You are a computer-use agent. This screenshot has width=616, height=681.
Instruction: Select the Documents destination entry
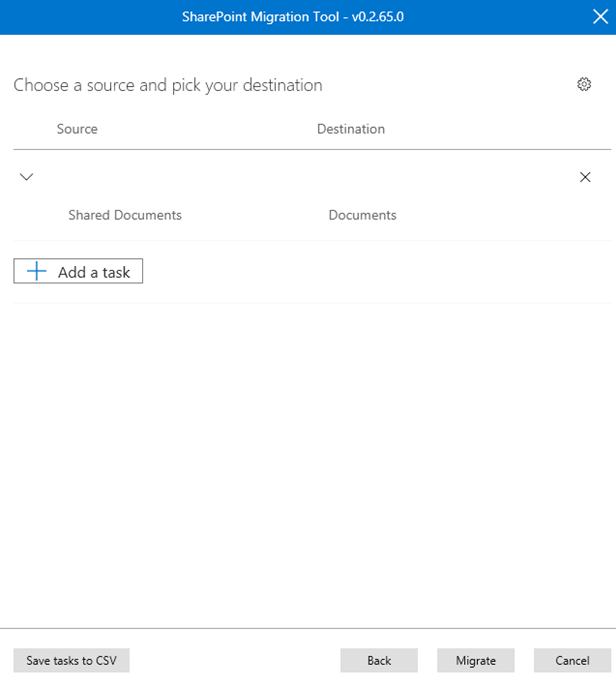[362, 215]
